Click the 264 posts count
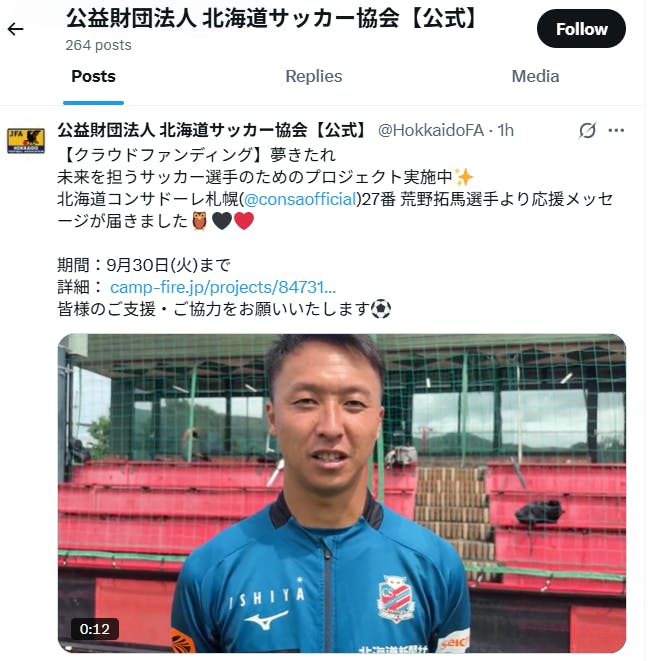Viewport: 656px width, 661px height. [x=98, y=45]
